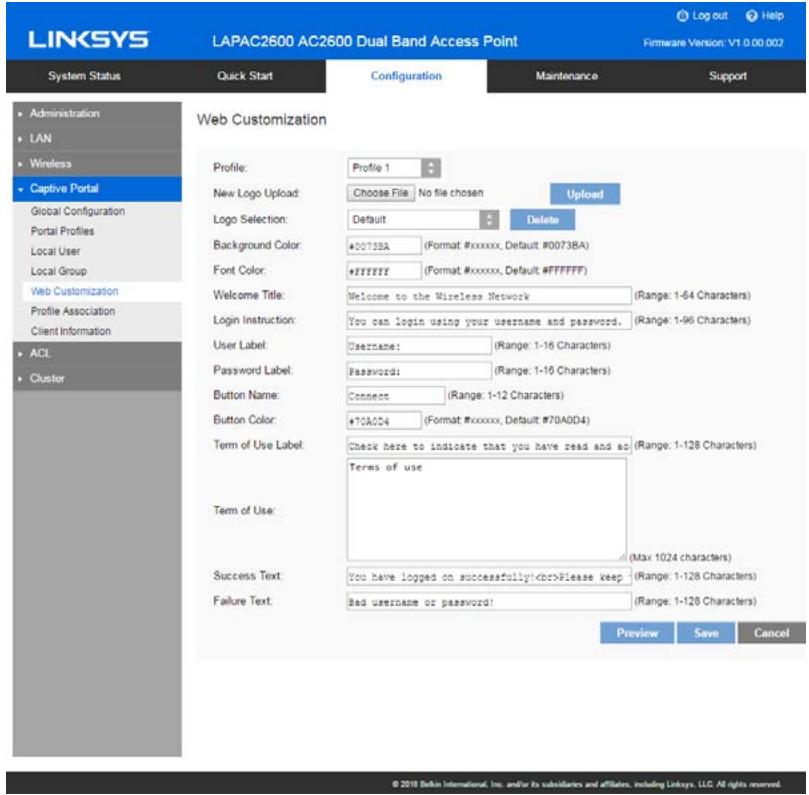Click the Preview button
Screen dimensions: 809x795
pyautogui.click(x=637, y=633)
